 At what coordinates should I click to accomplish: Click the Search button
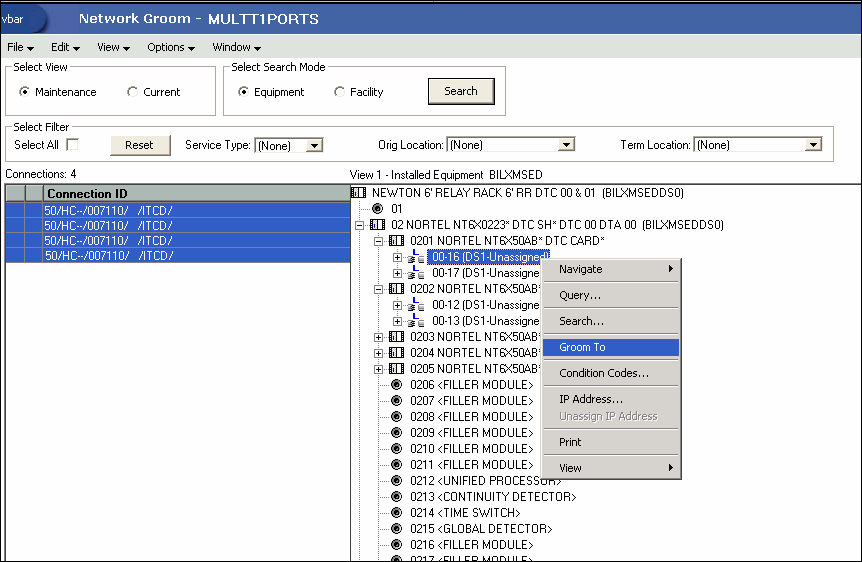[461, 91]
